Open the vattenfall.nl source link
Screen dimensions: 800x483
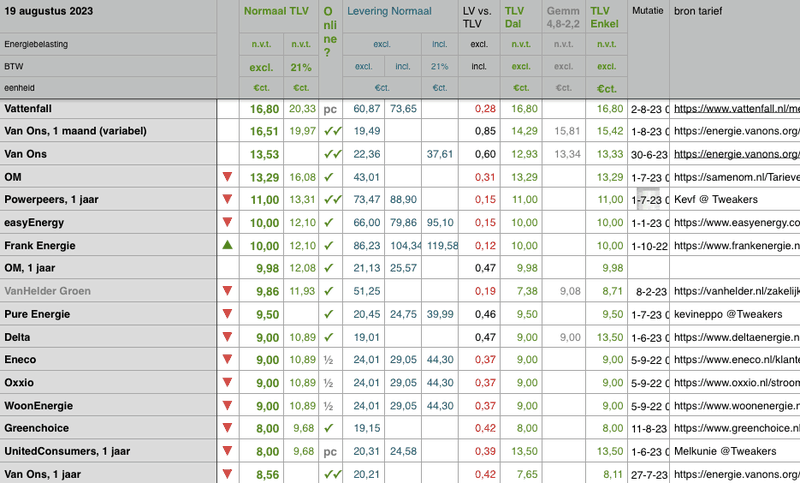[736, 108]
